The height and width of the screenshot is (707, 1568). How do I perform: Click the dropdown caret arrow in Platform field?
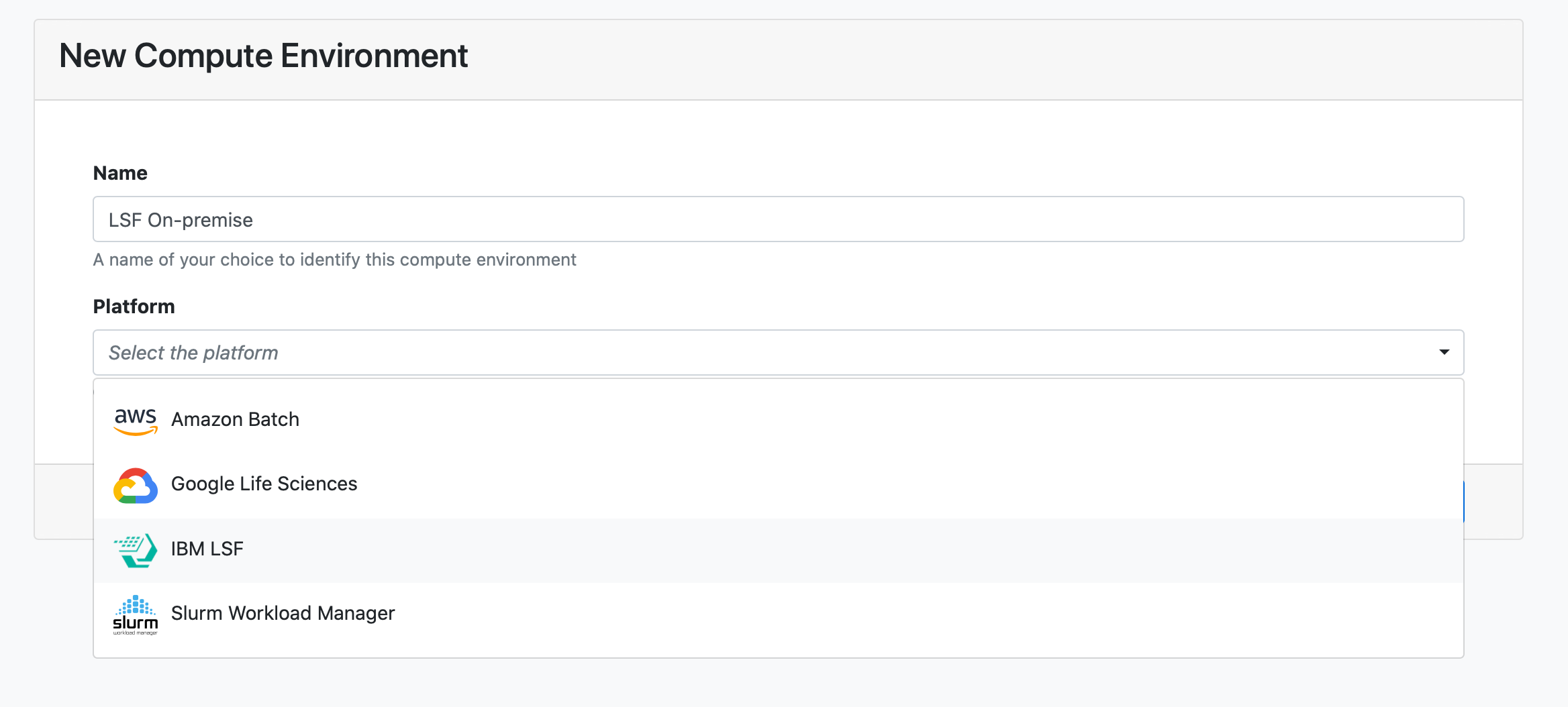click(1444, 352)
